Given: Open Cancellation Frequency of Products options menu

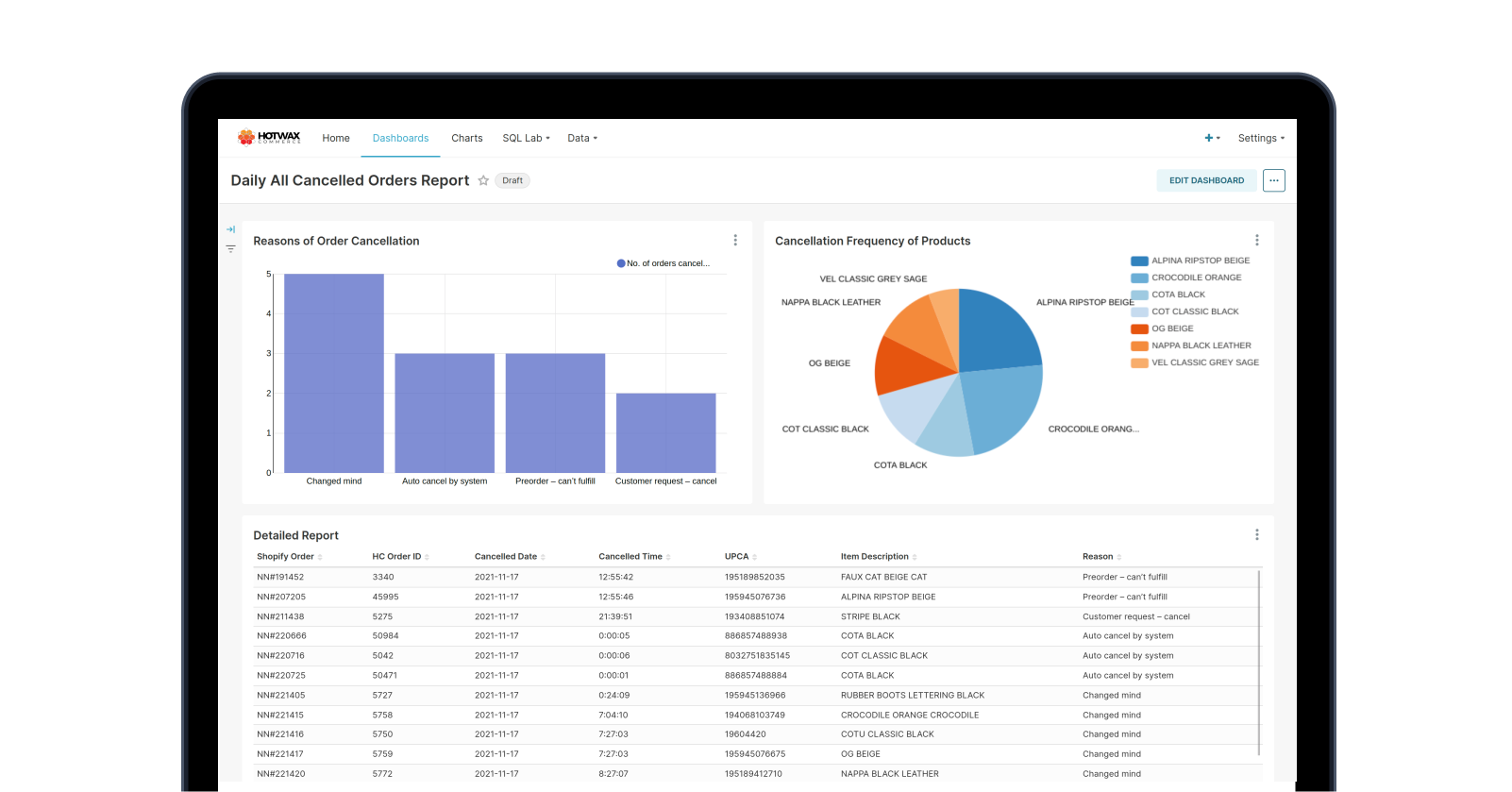Looking at the screenshot, I should click(x=1256, y=241).
